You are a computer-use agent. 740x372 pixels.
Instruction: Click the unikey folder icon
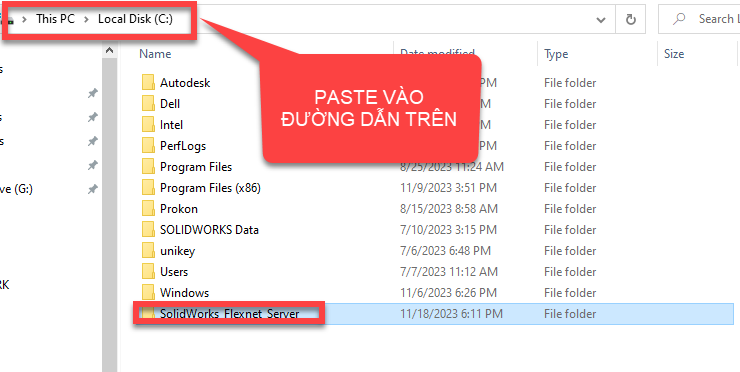point(148,251)
